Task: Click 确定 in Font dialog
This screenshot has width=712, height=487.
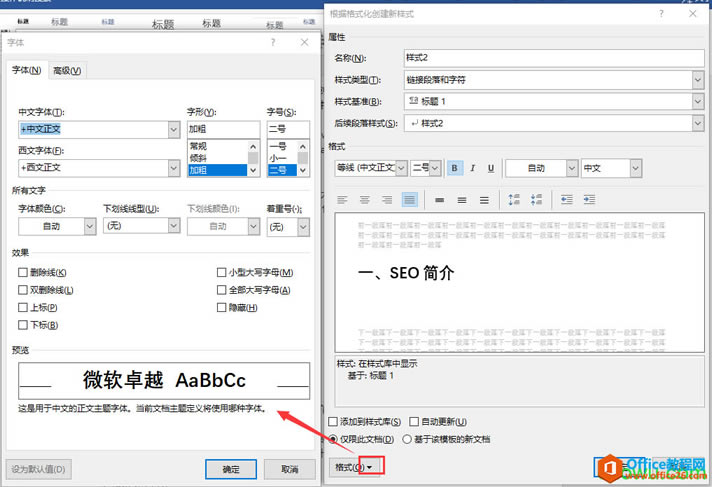Action: click(231, 469)
